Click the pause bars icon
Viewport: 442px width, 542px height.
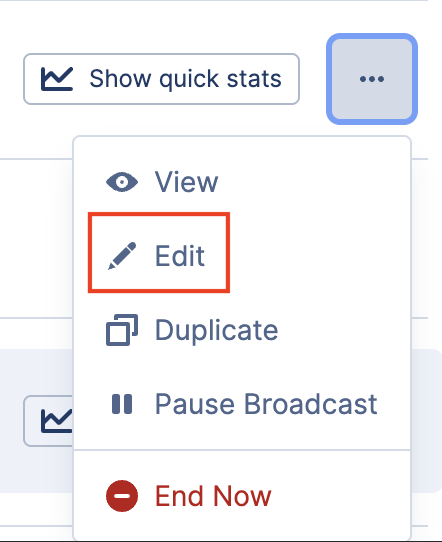(x=122, y=404)
